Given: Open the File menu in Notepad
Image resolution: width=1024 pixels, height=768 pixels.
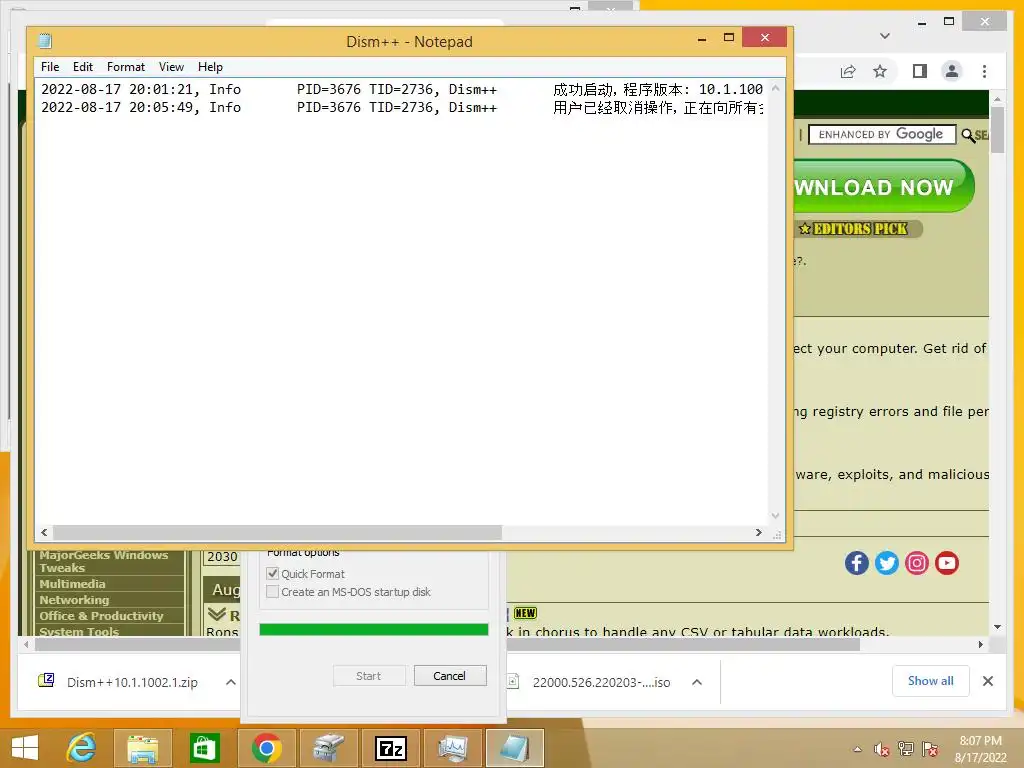Looking at the screenshot, I should tap(50, 67).
